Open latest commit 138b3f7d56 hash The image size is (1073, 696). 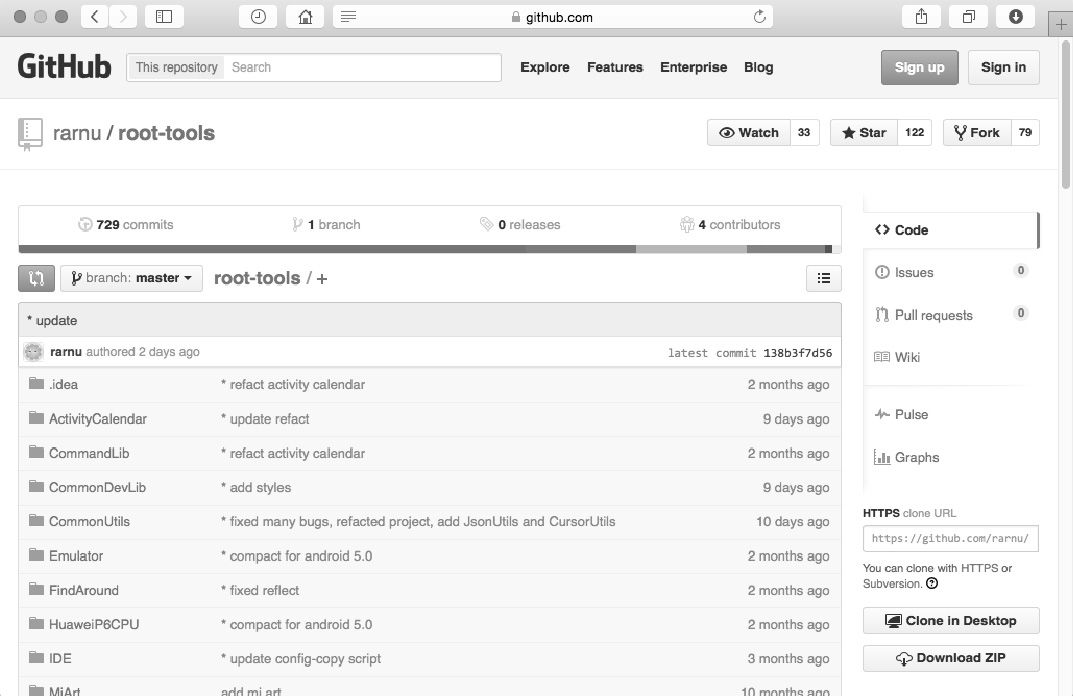[x=798, y=353]
